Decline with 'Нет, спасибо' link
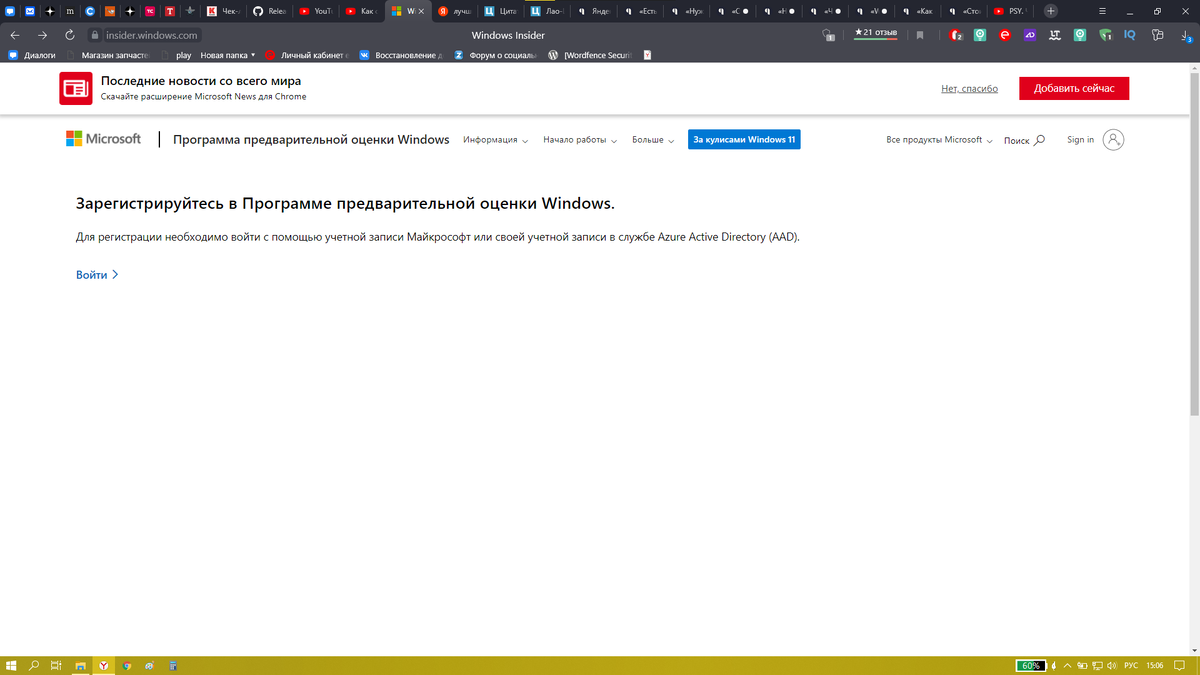Viewport: 1200px width, 675px height. coord(969,89)
